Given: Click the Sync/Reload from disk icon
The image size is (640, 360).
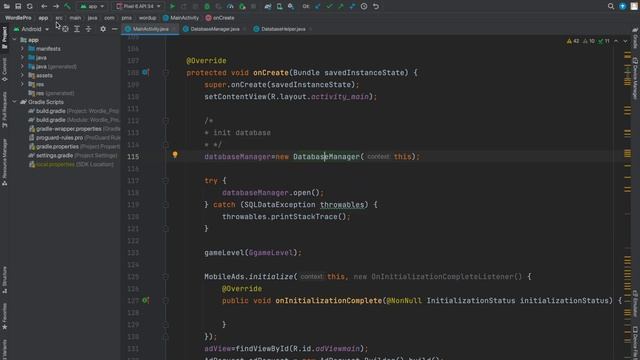Looking at the screenshot, I should (29, 7).
